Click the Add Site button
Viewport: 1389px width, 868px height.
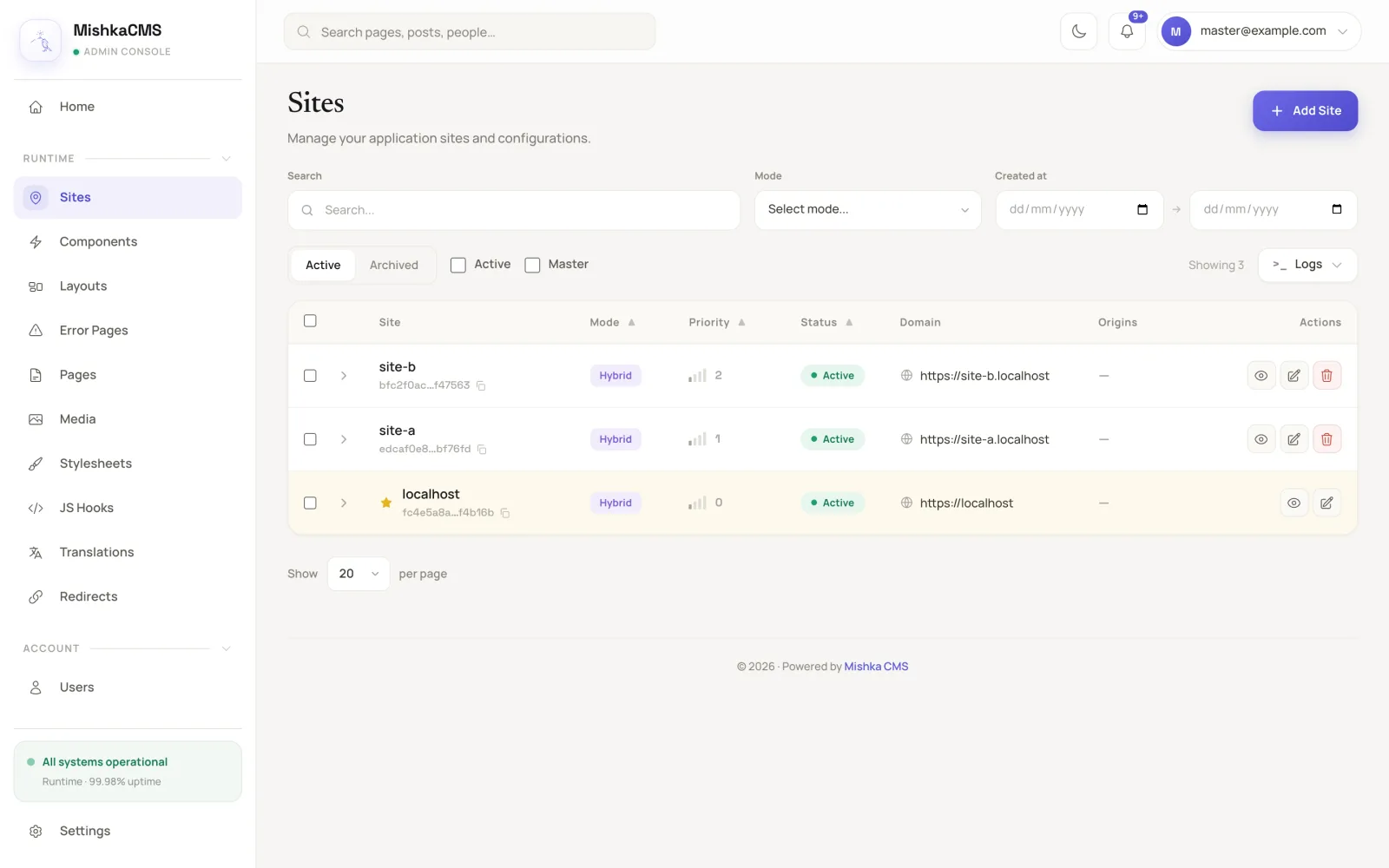point(1305,111)
